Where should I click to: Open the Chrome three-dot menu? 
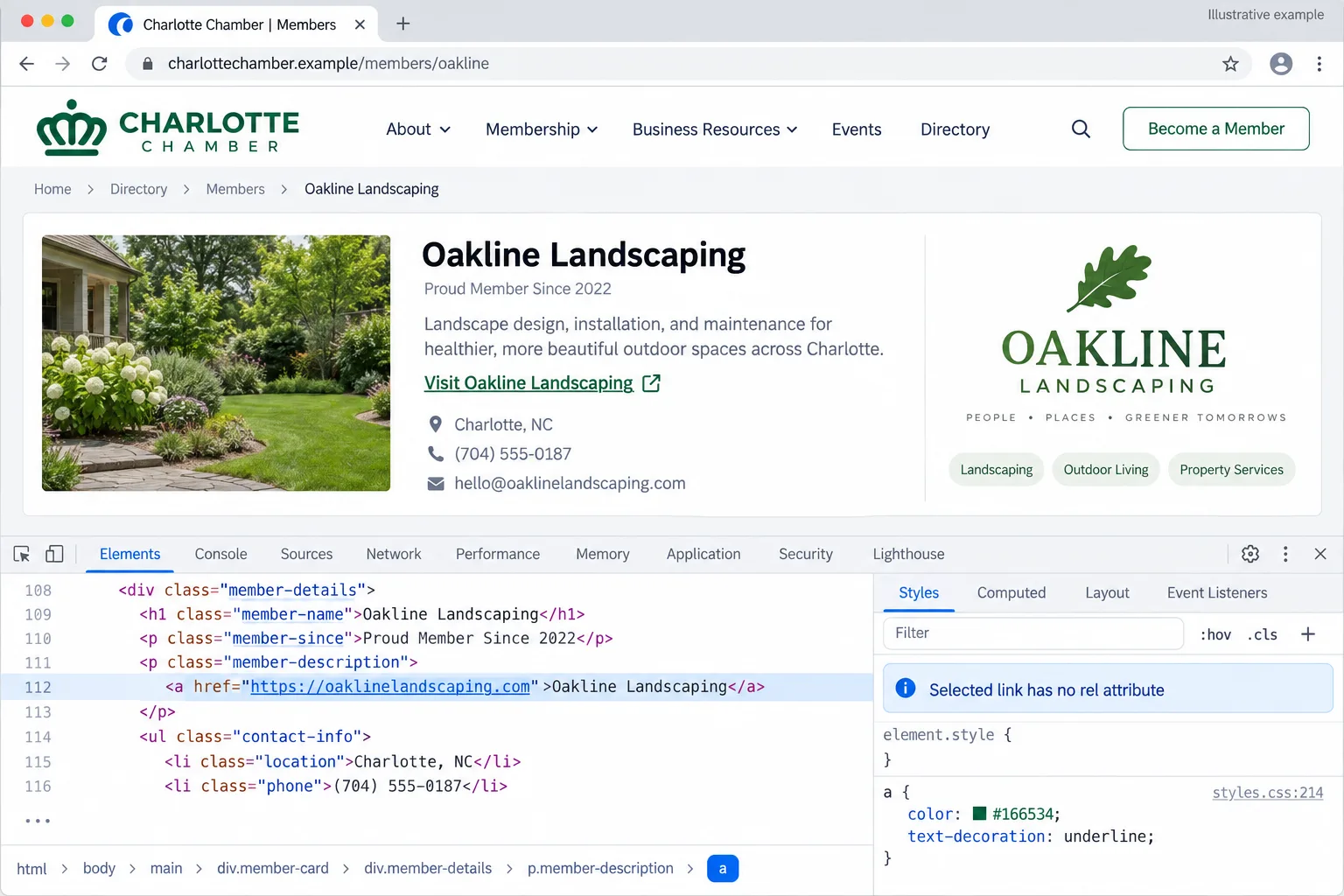[1319, 64]
